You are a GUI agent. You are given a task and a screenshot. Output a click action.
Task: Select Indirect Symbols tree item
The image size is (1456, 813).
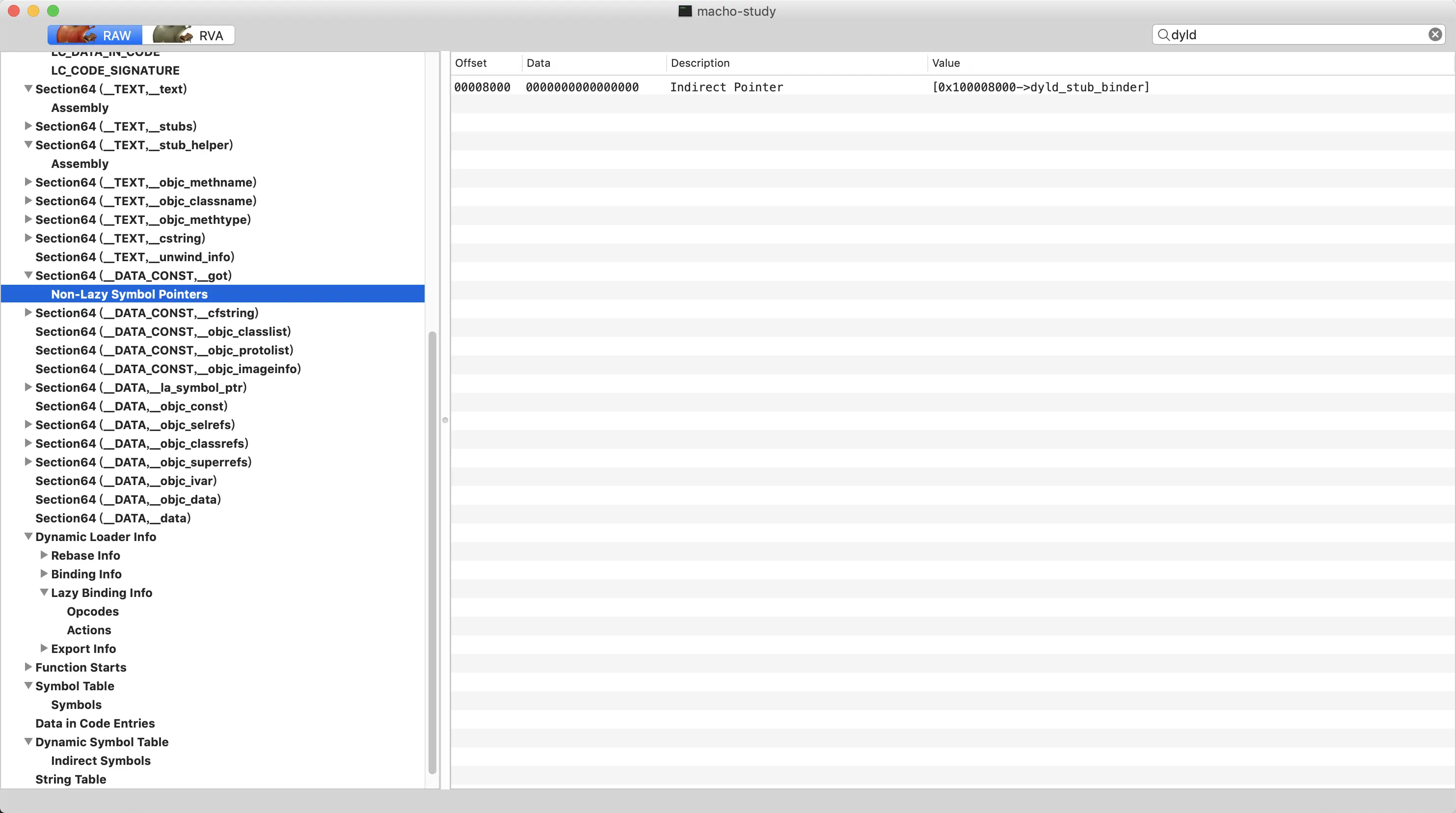(x=101, y=760)
